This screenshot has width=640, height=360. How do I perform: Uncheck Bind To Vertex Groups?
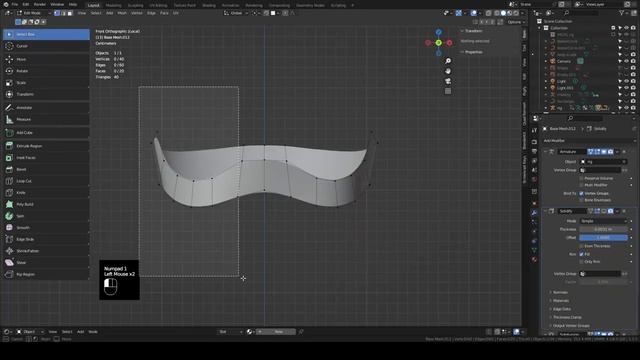(582, 193)
